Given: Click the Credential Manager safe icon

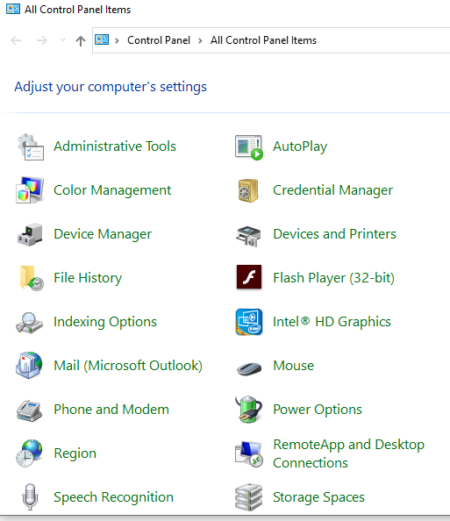Looking at the screenshot, I should pos(248,190).
